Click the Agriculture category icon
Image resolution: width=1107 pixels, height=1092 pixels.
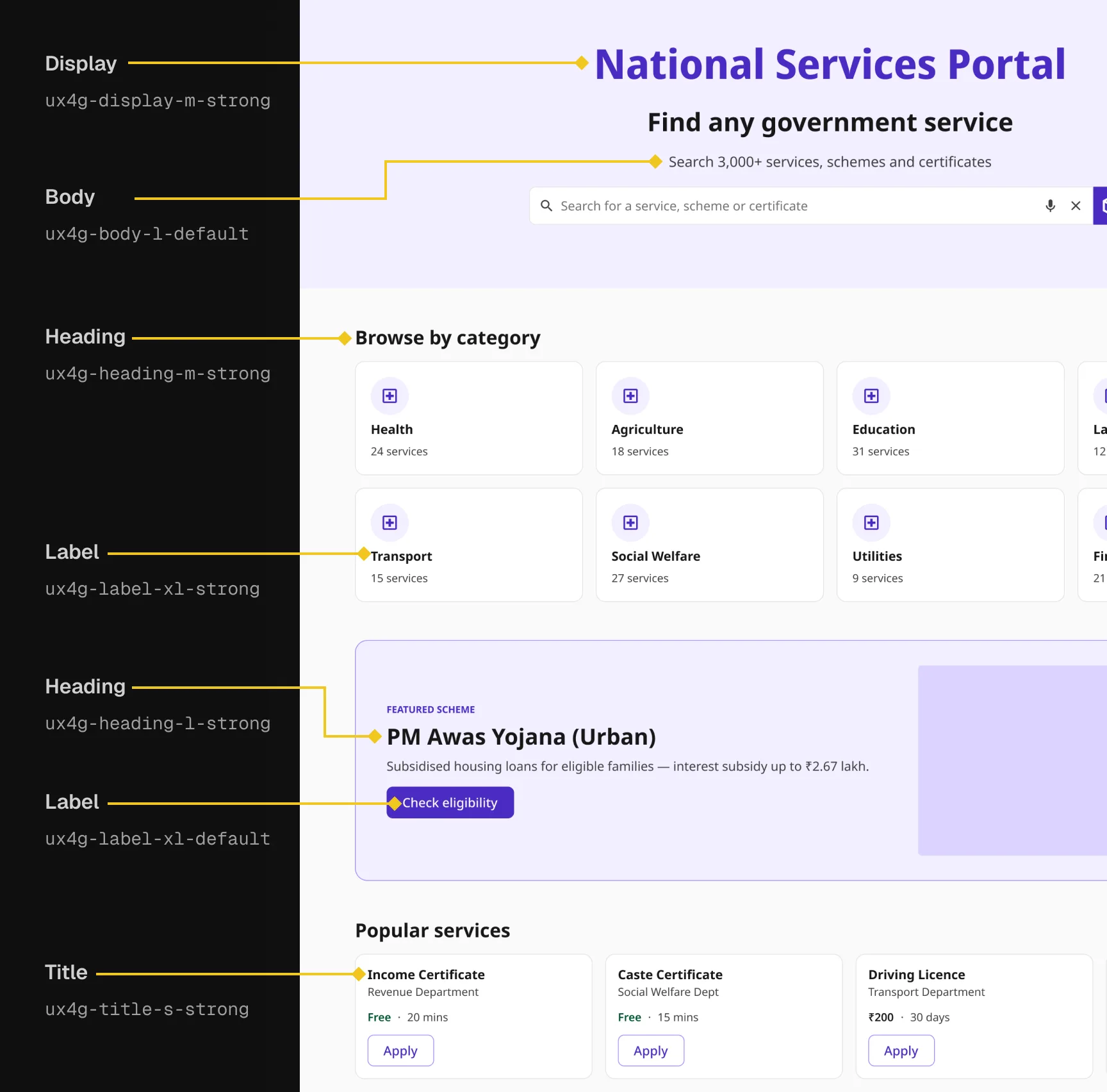(630, 396)
